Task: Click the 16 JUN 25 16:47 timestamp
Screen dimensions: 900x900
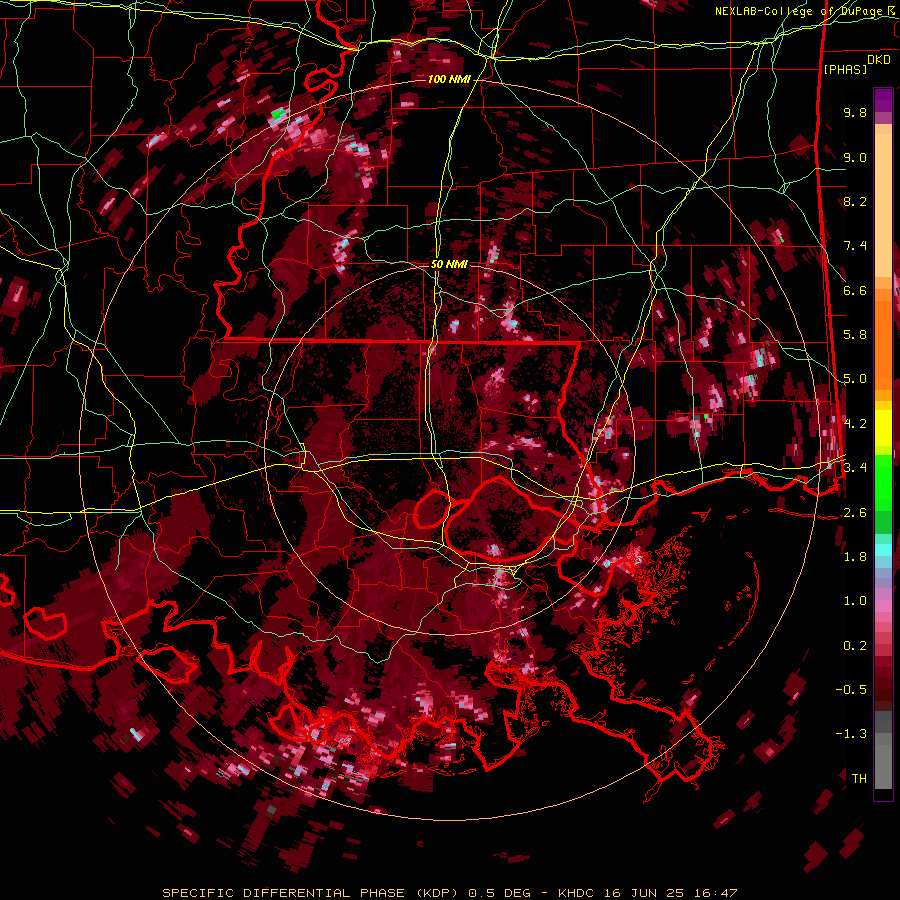Action: point(672,893)
